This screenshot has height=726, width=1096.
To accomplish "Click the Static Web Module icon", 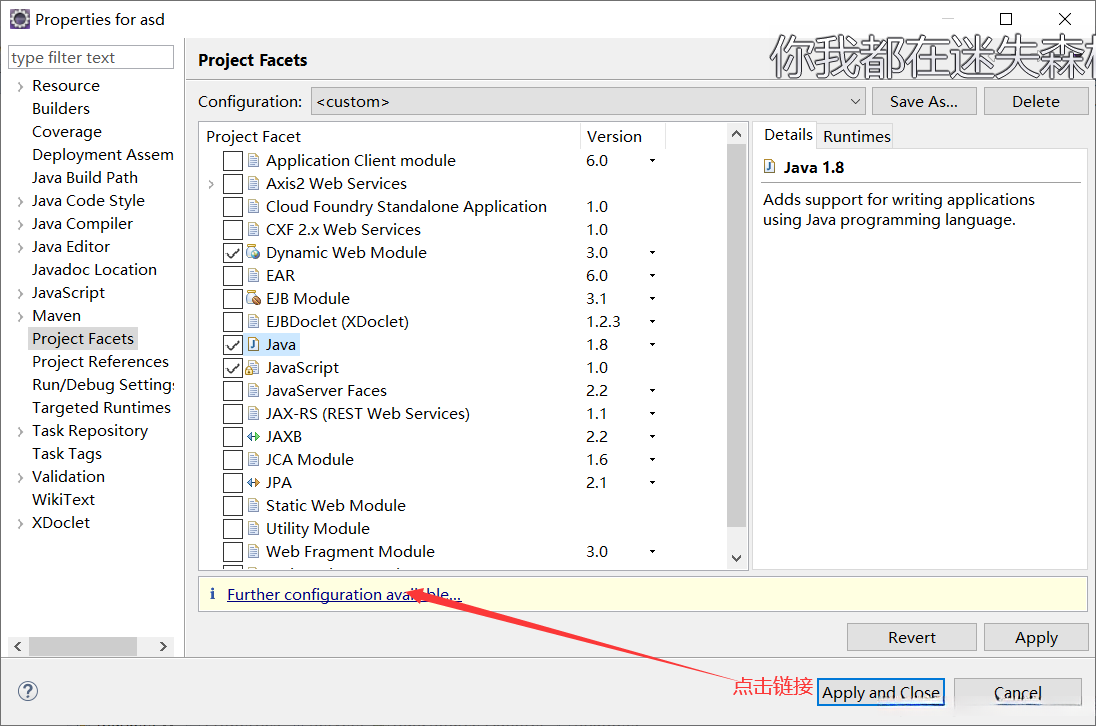I will [x=253, y=506].
